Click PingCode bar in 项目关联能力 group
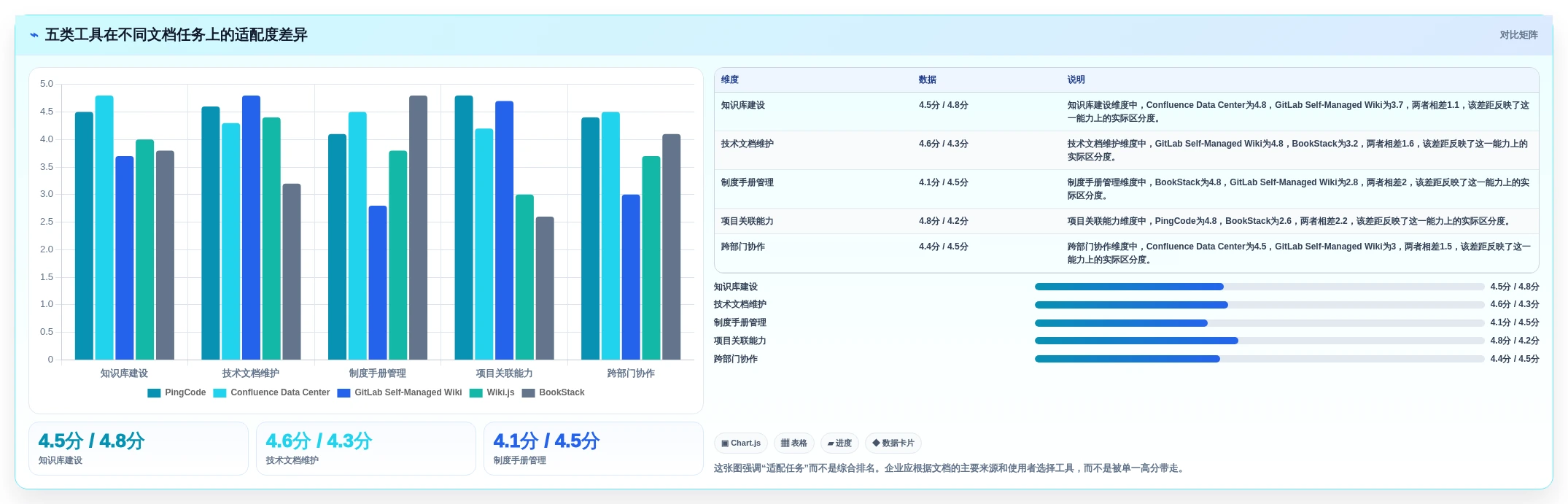Screen dimensions: 1568x504 (464, 228)
